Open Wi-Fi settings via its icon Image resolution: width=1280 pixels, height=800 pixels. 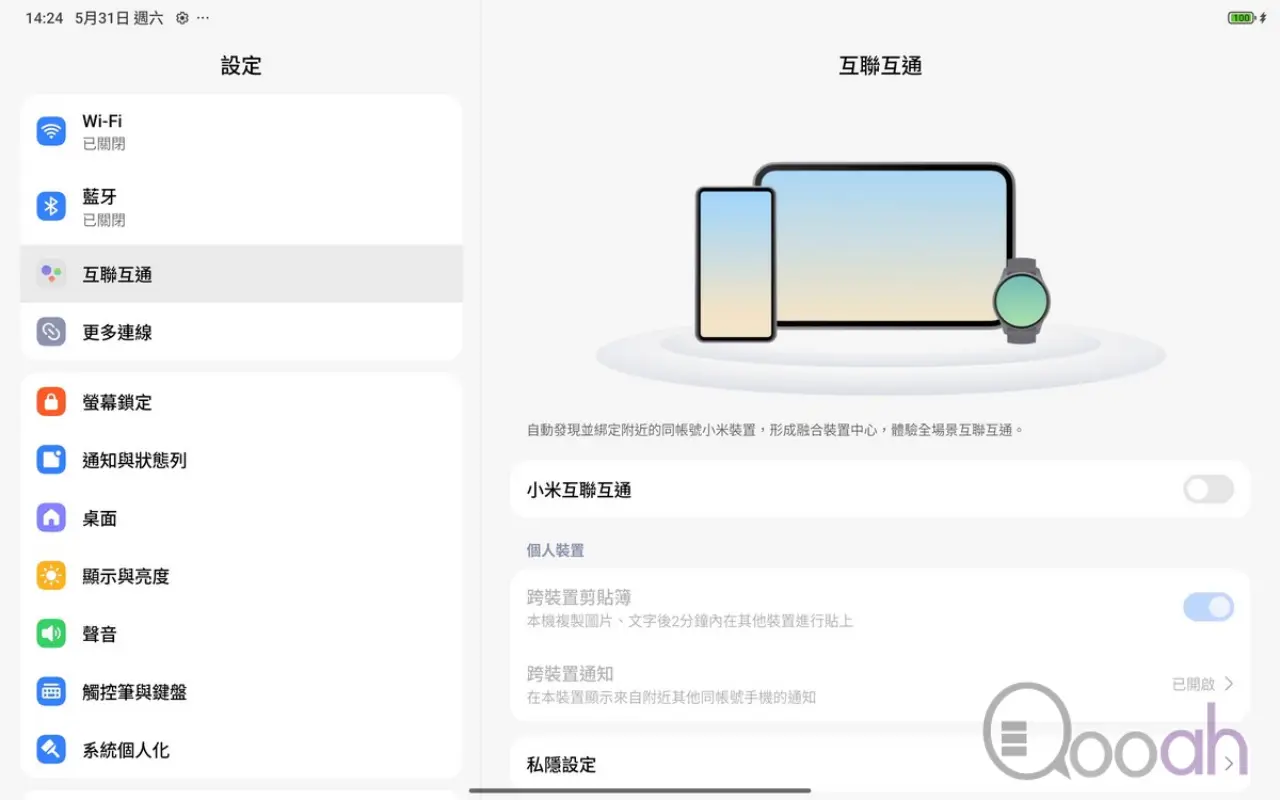tap(51, 131)
